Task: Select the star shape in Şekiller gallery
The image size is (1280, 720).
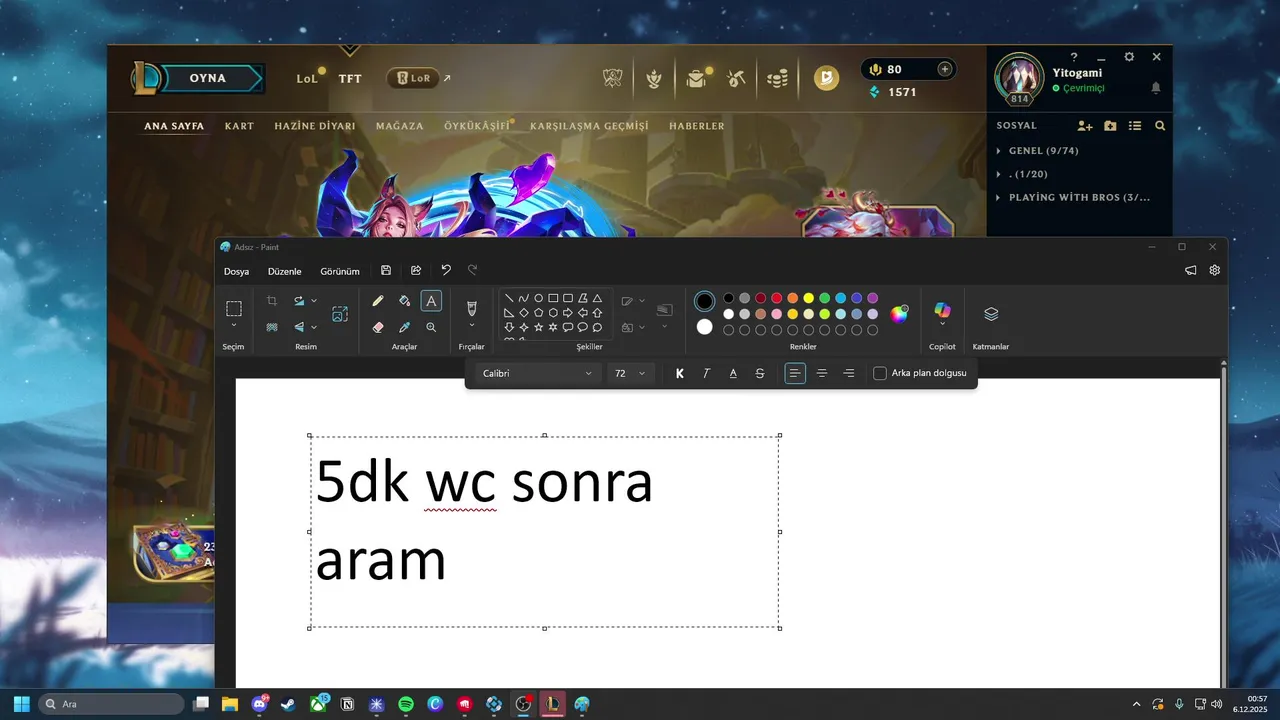Action: [538, 327]
